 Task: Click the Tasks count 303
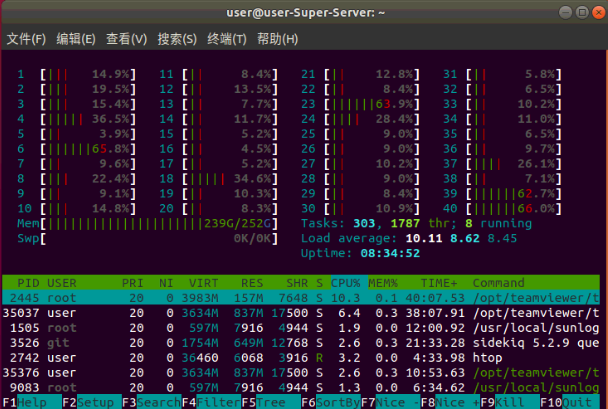point(364,224)
